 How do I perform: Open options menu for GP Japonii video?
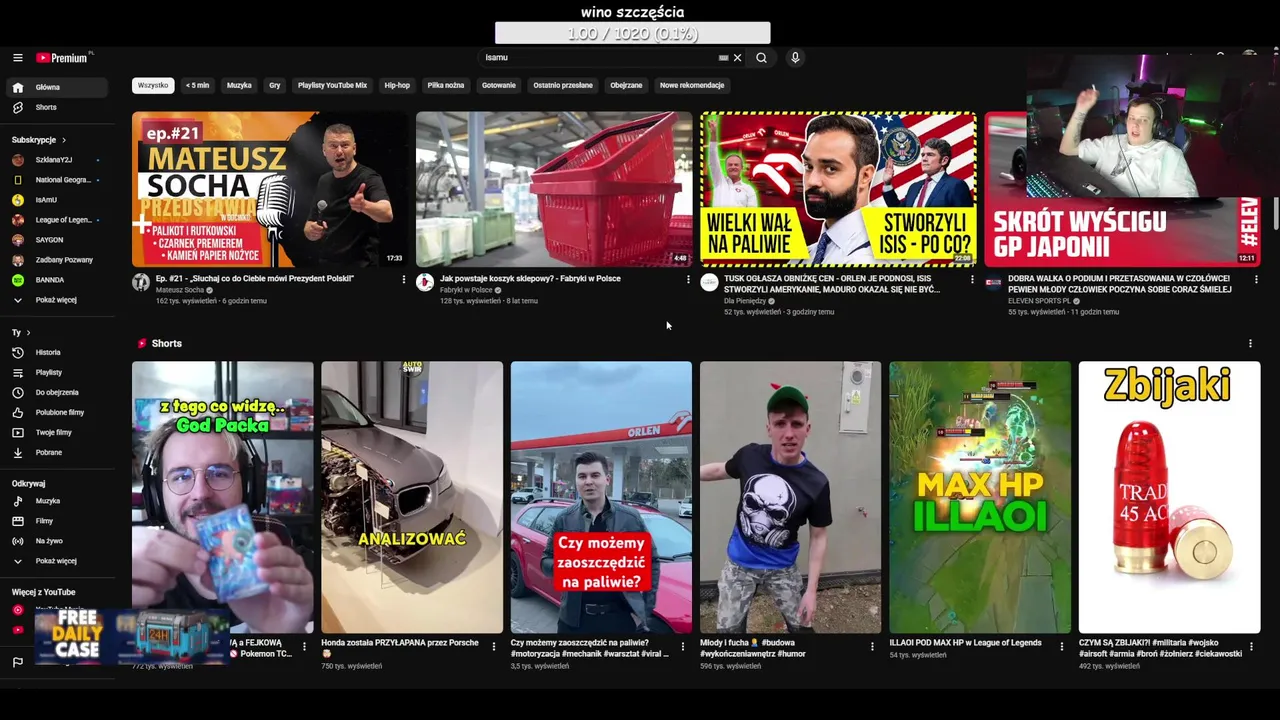1256,280
